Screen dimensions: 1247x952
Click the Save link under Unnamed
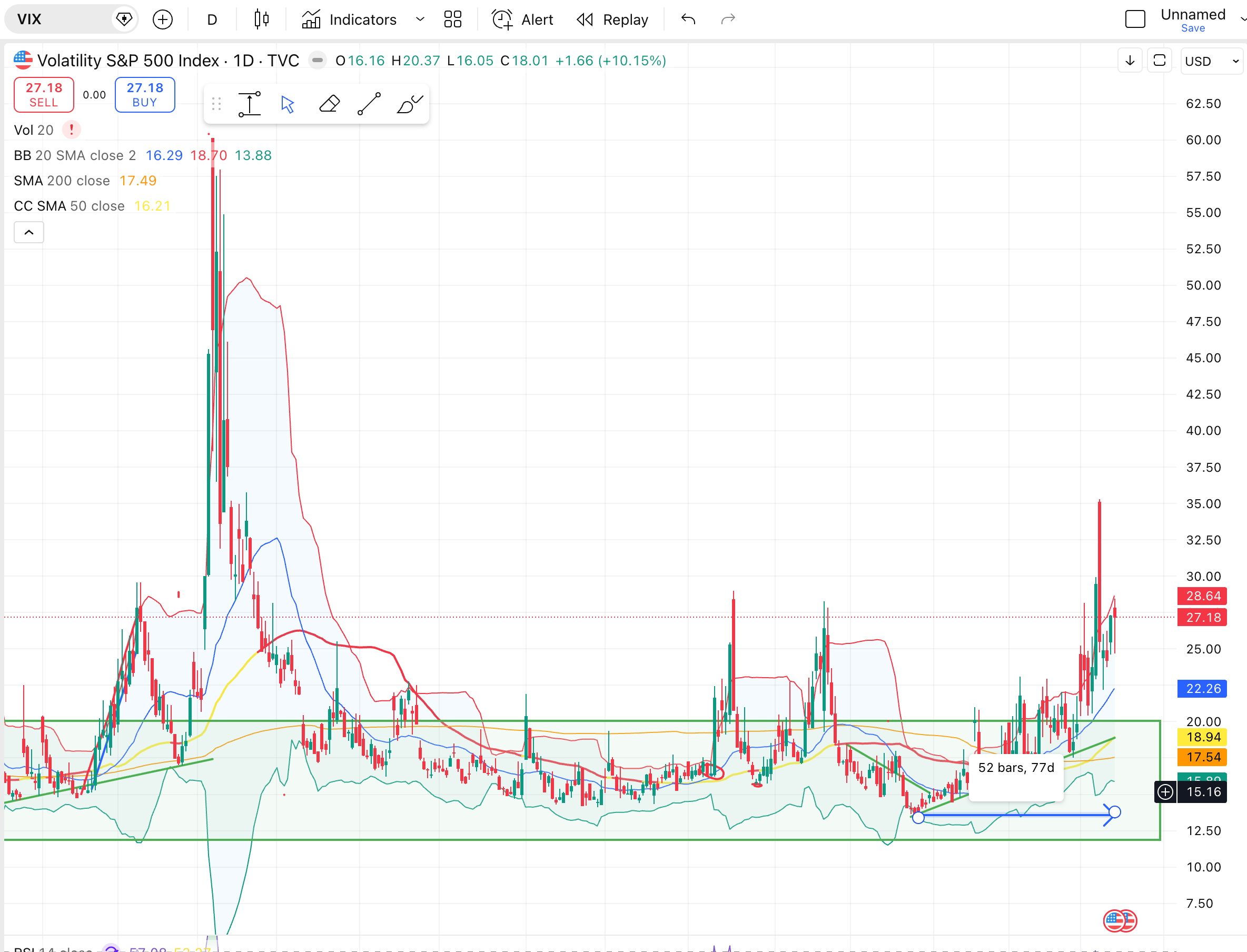pos(1193,28)
